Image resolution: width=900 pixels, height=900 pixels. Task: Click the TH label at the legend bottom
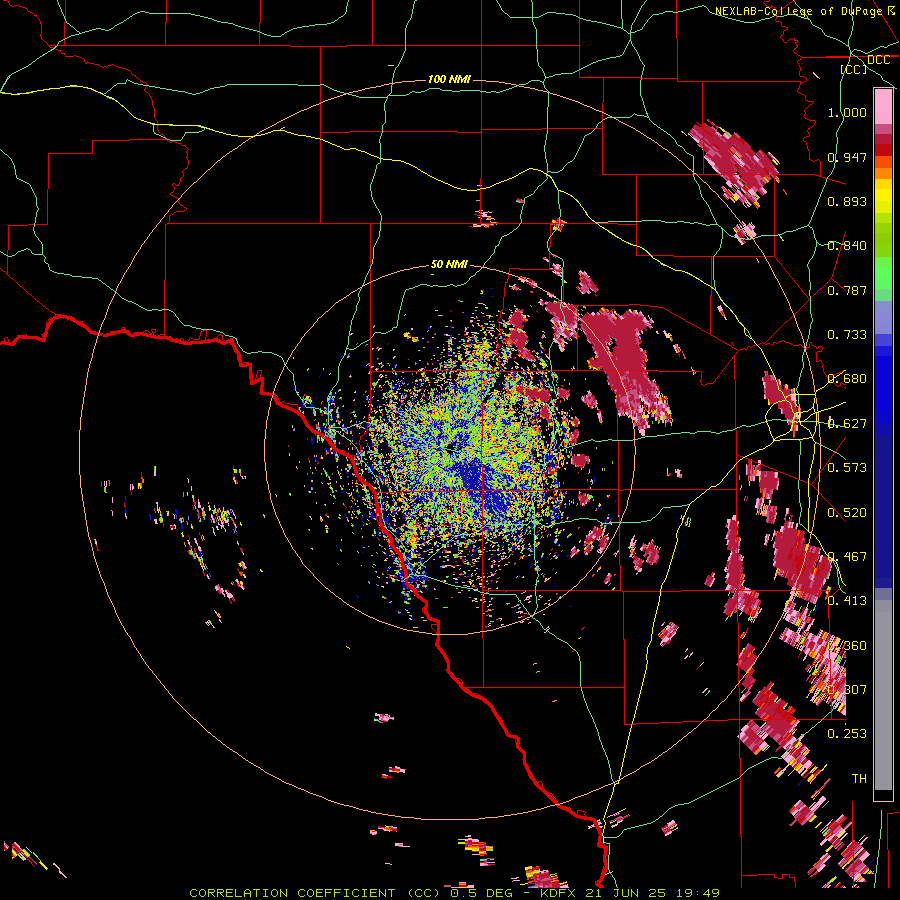[x=859, y=779]
